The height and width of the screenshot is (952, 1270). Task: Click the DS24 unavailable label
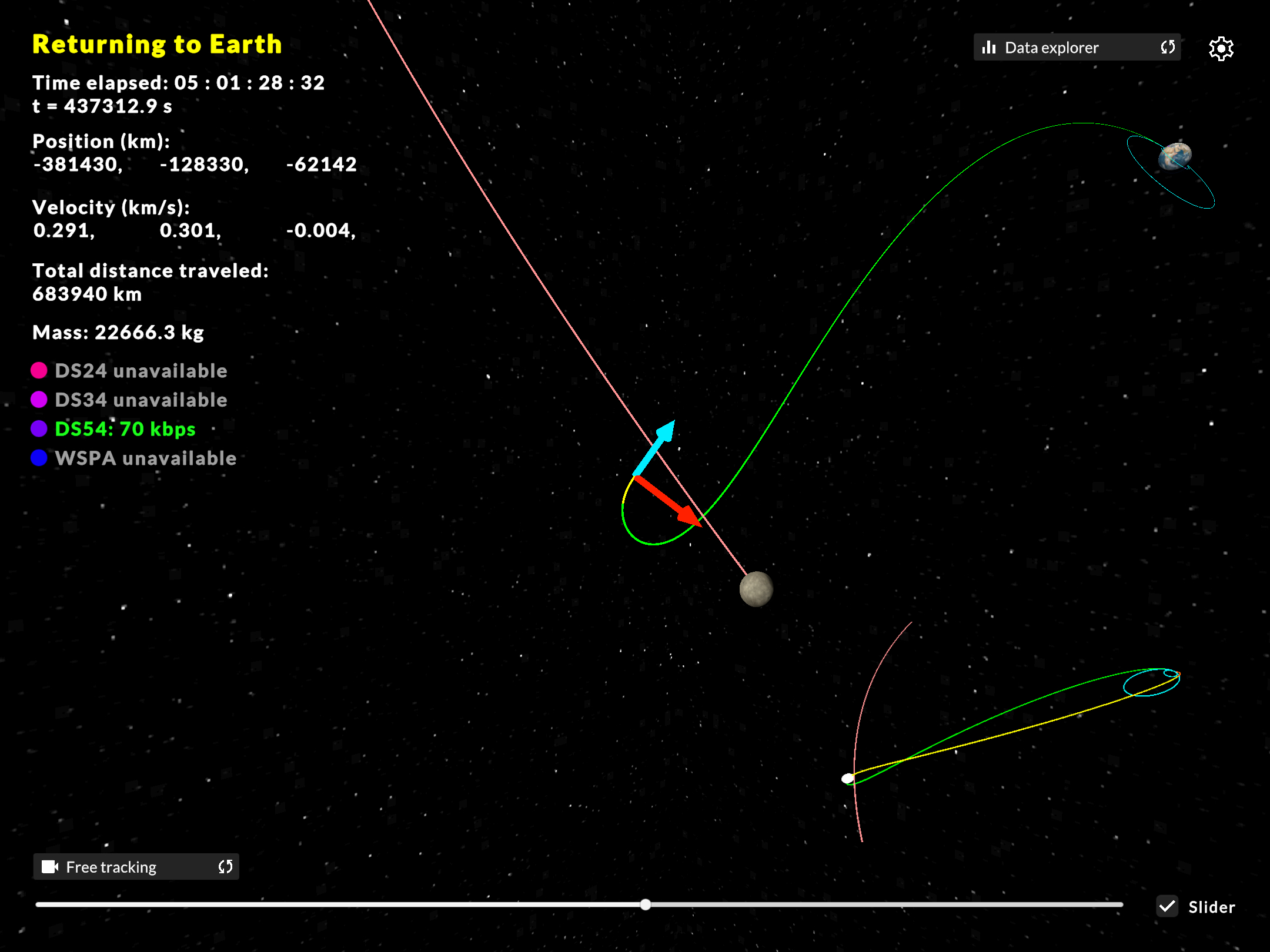point(141,371)
